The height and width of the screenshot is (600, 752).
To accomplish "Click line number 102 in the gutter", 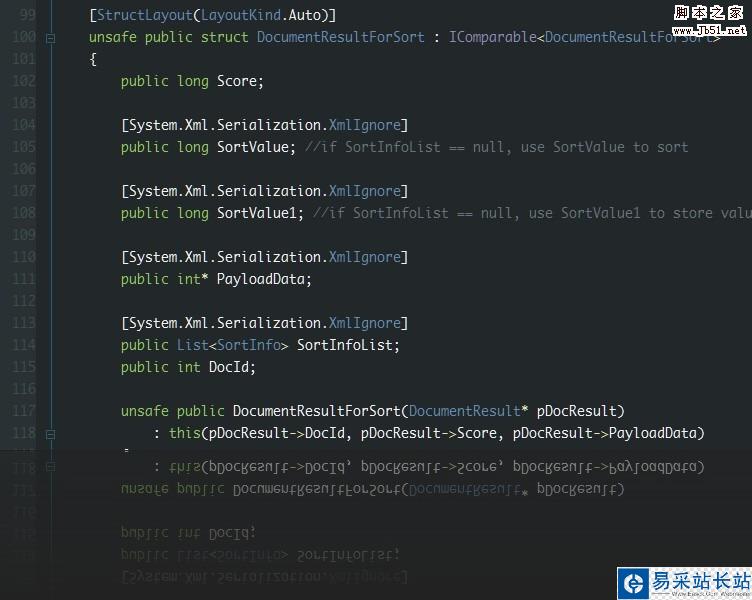I will coord(24,82).
